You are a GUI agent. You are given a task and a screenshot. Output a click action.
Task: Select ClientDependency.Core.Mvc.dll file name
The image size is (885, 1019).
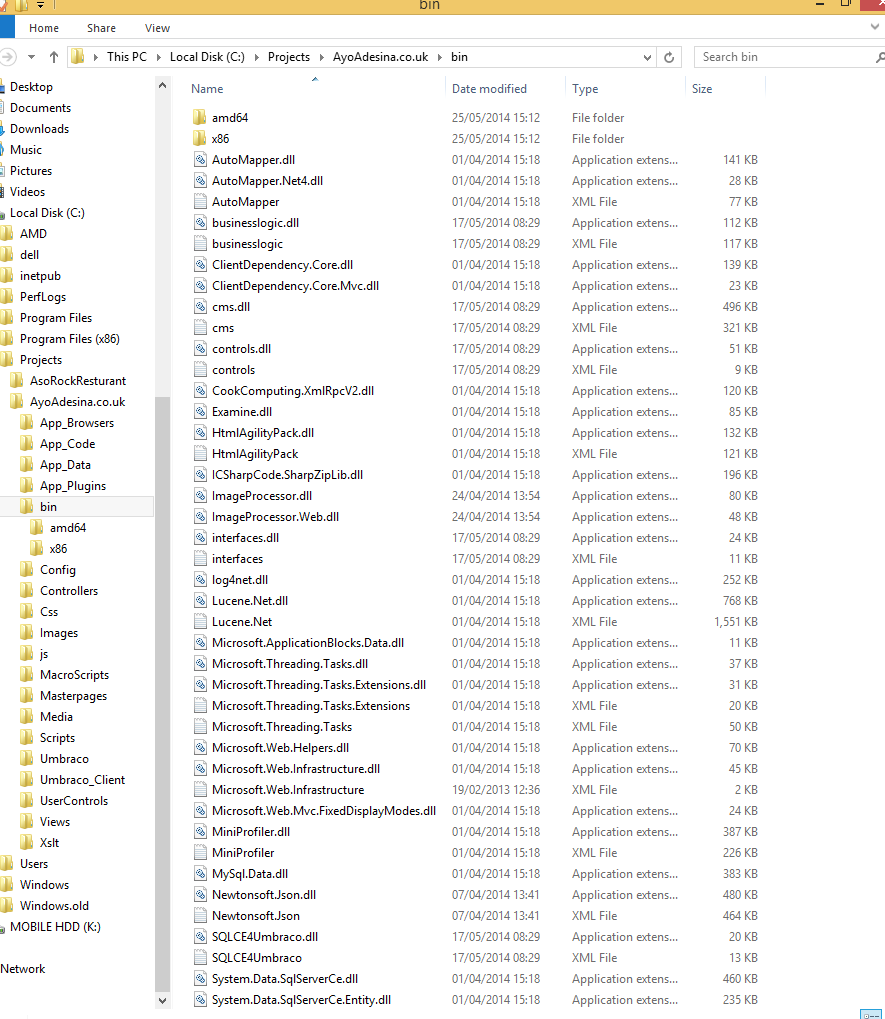[296, 286]
